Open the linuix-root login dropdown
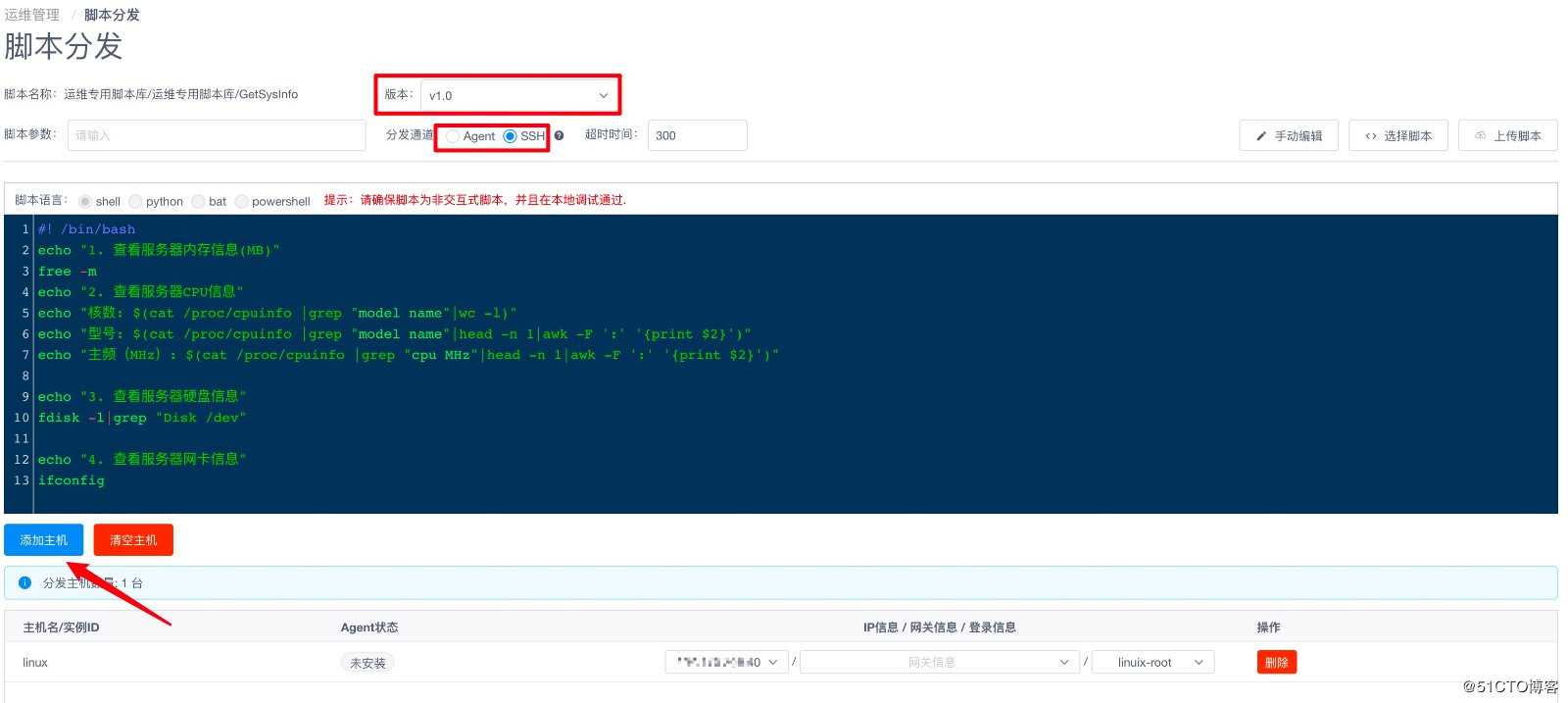The height and width of the screenshot is (703, 1568). 1153,662
